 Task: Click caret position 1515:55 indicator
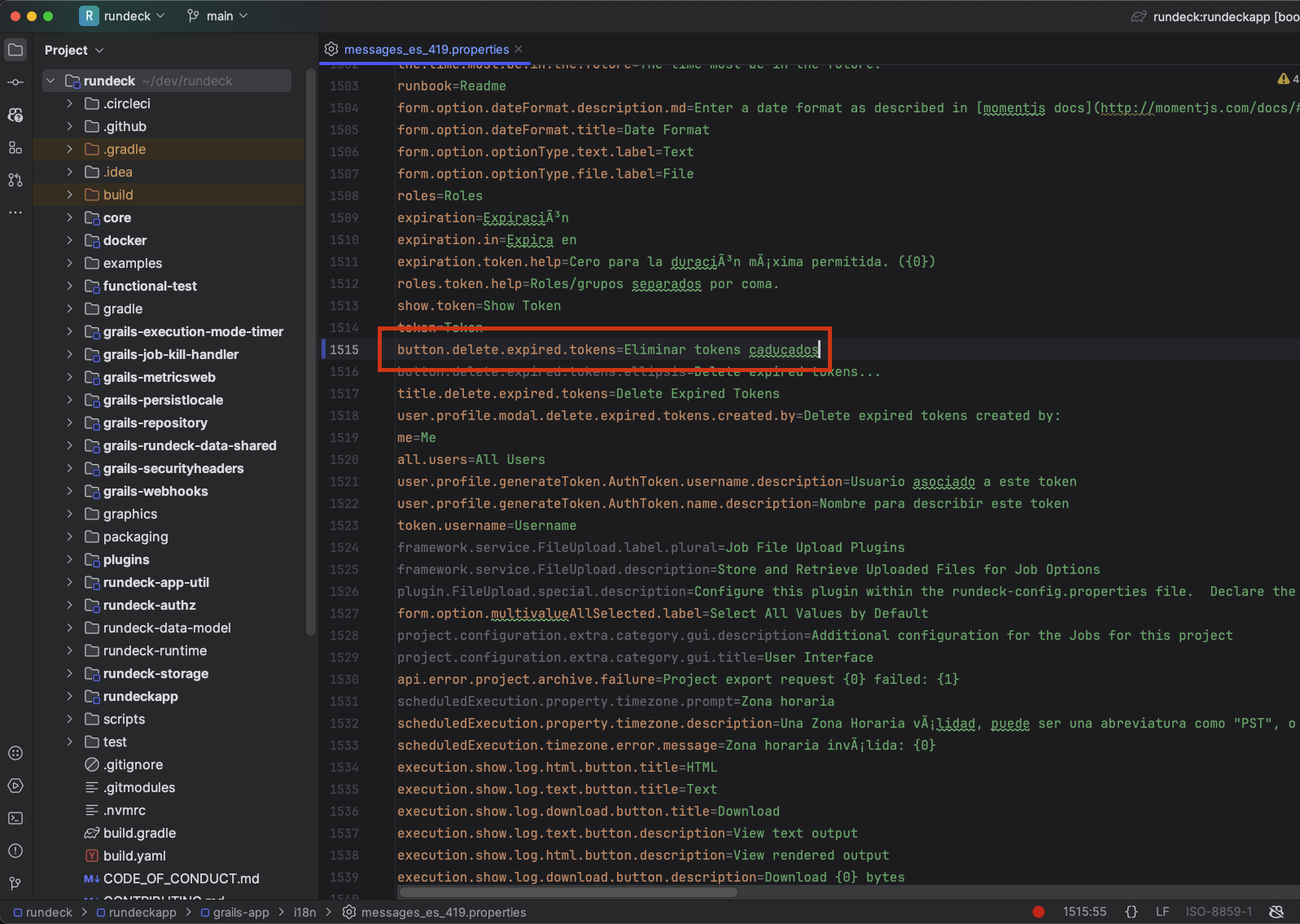(1084, 912)
